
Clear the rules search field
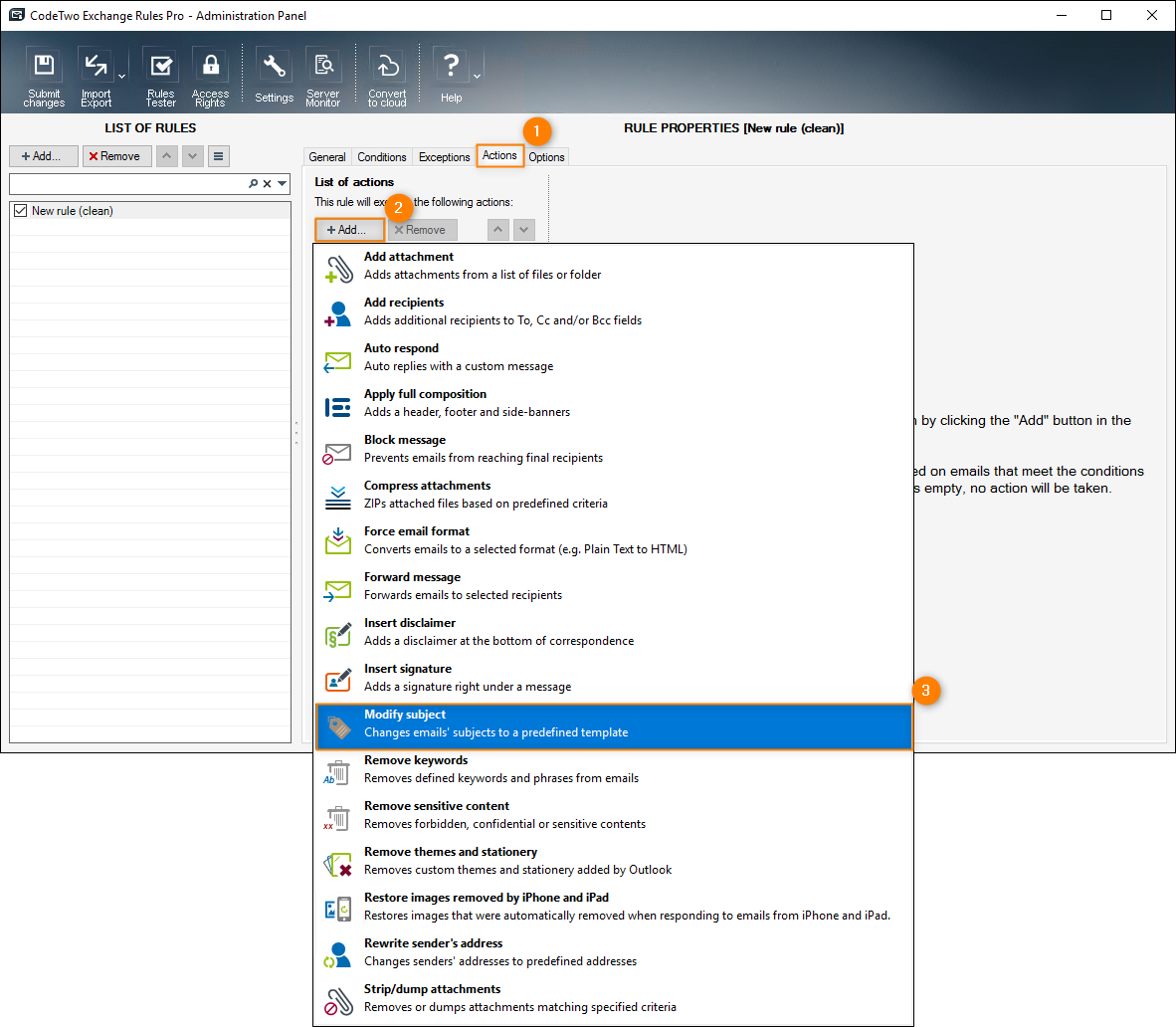point(267,183)
